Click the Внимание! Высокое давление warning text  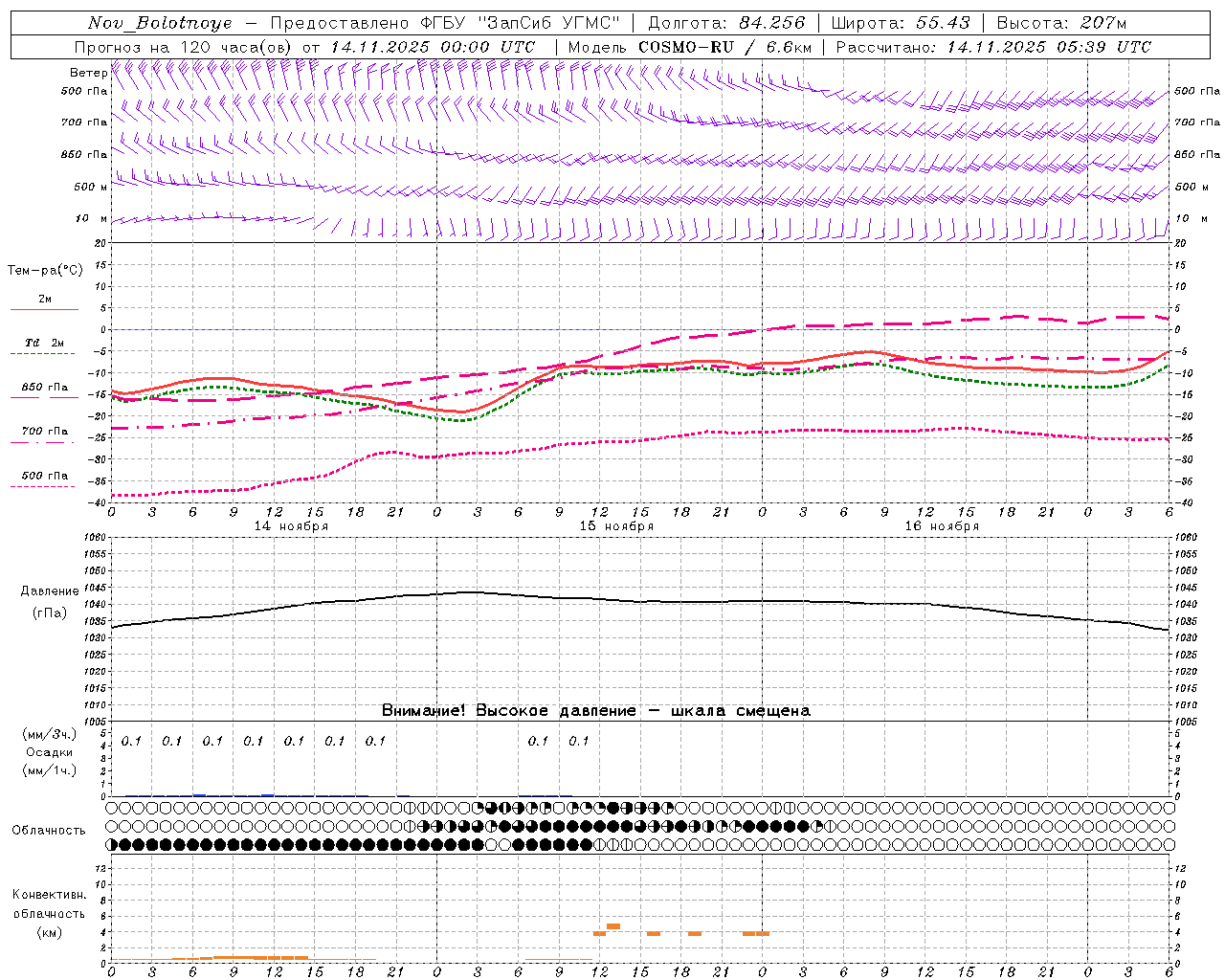click(x=596, y=710)
